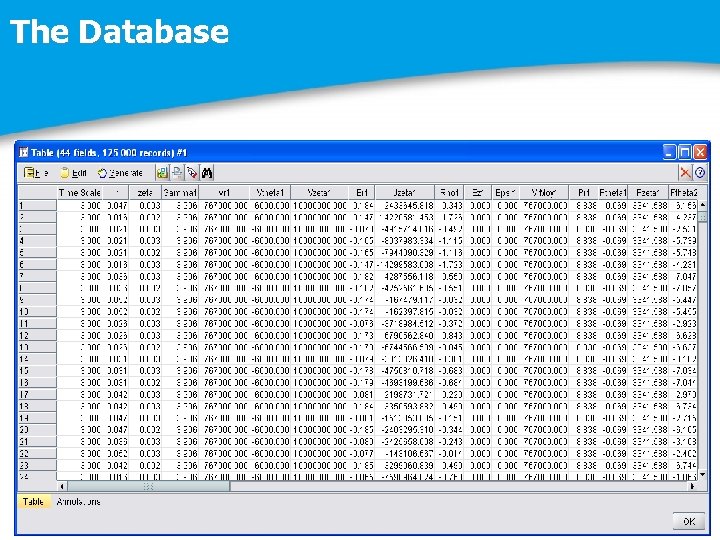The width and height of the screenshot is (720, 540).
Task: Click the print toolbar icon
Action: (x=177, y=173)
